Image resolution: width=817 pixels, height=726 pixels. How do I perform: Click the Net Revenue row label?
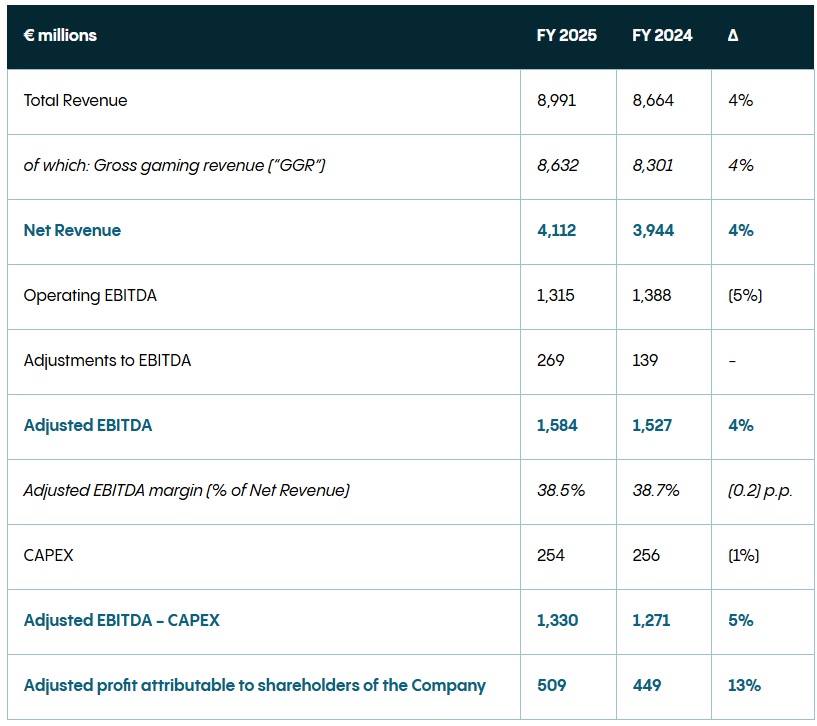(72, 230)
